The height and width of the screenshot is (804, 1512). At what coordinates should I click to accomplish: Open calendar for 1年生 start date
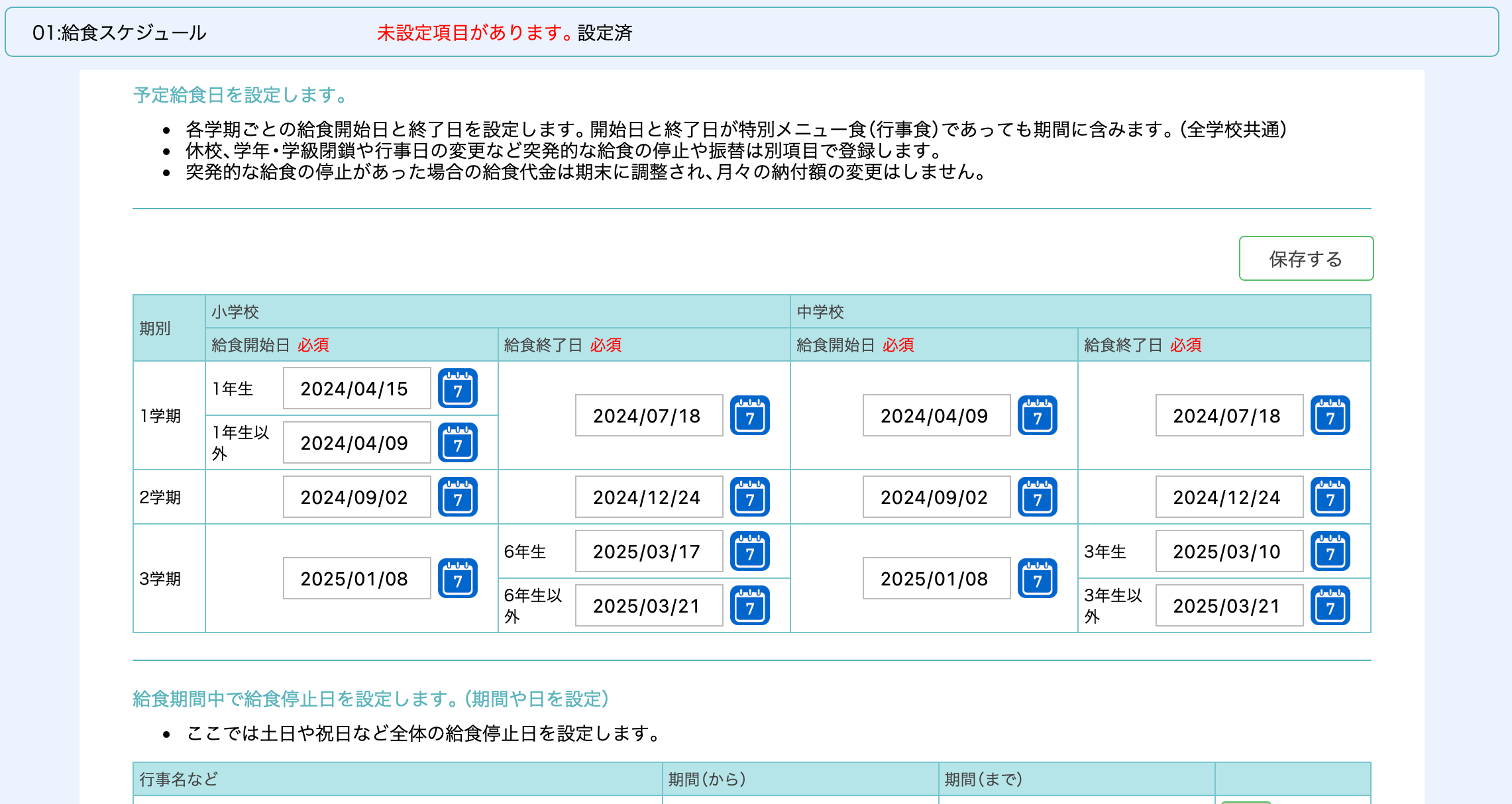point(457,389)
